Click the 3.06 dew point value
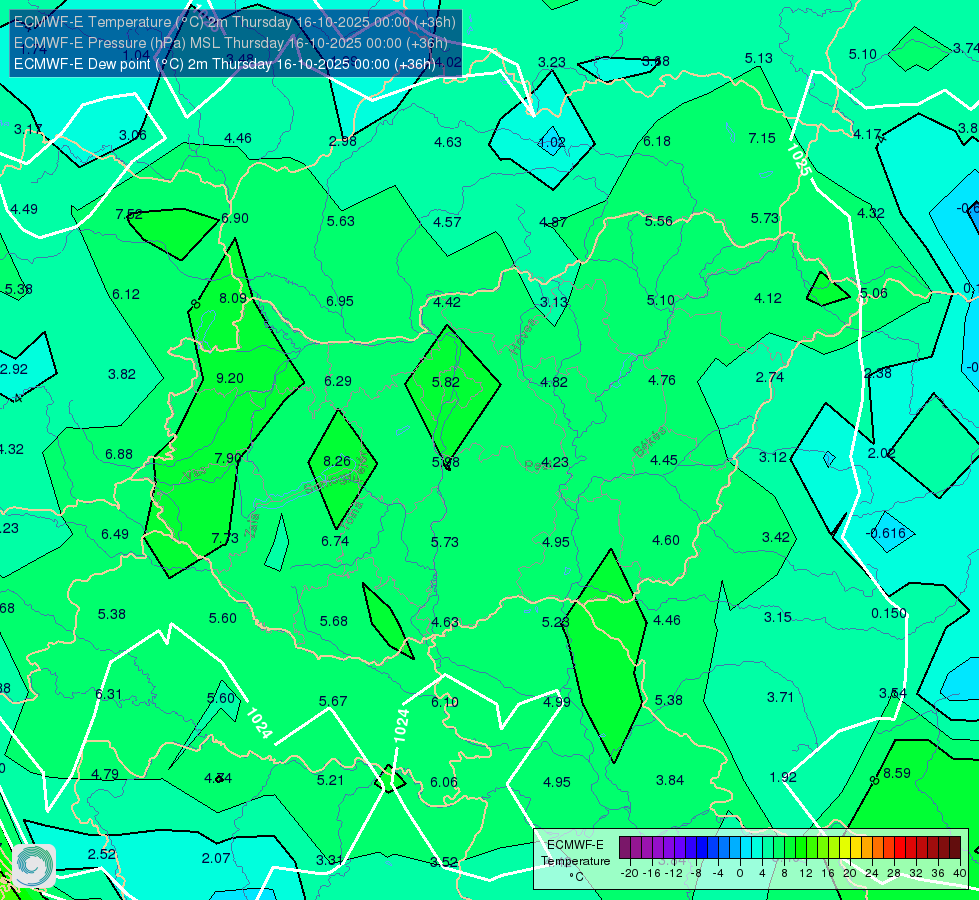979x900 pixels. coord(132,136)
